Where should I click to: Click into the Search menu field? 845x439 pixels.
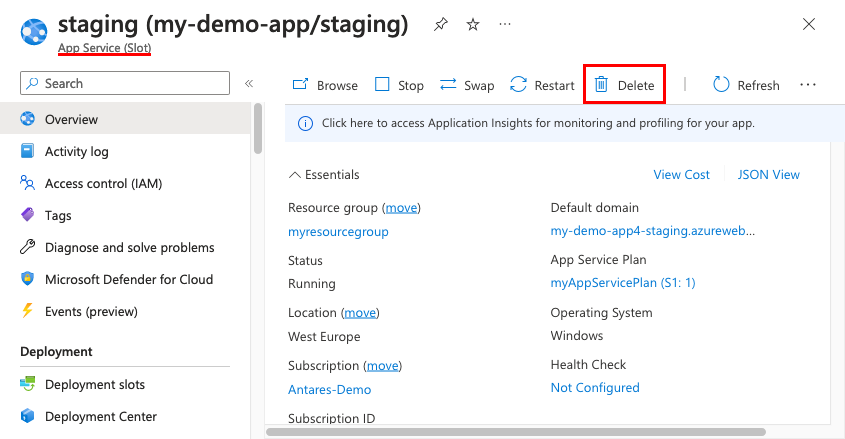point(130,84)
